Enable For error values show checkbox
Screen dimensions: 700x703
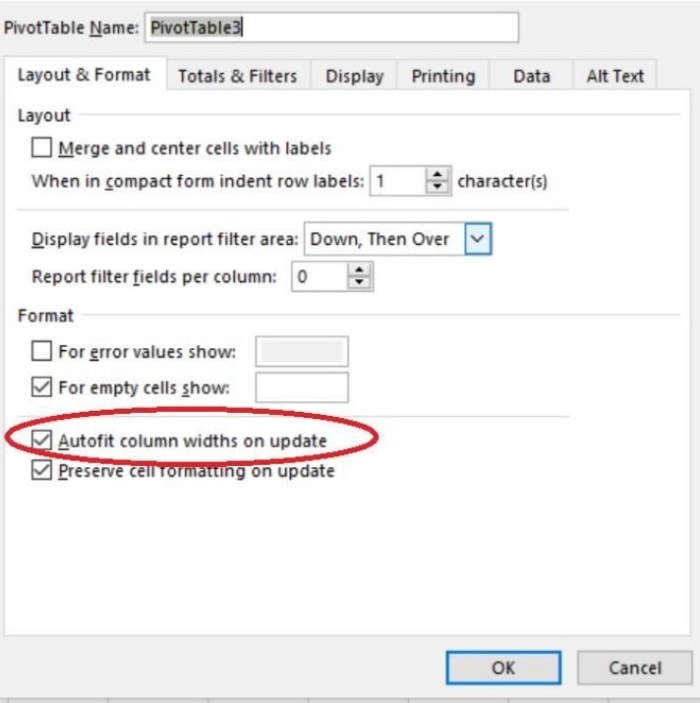click(x=42, y=351)
